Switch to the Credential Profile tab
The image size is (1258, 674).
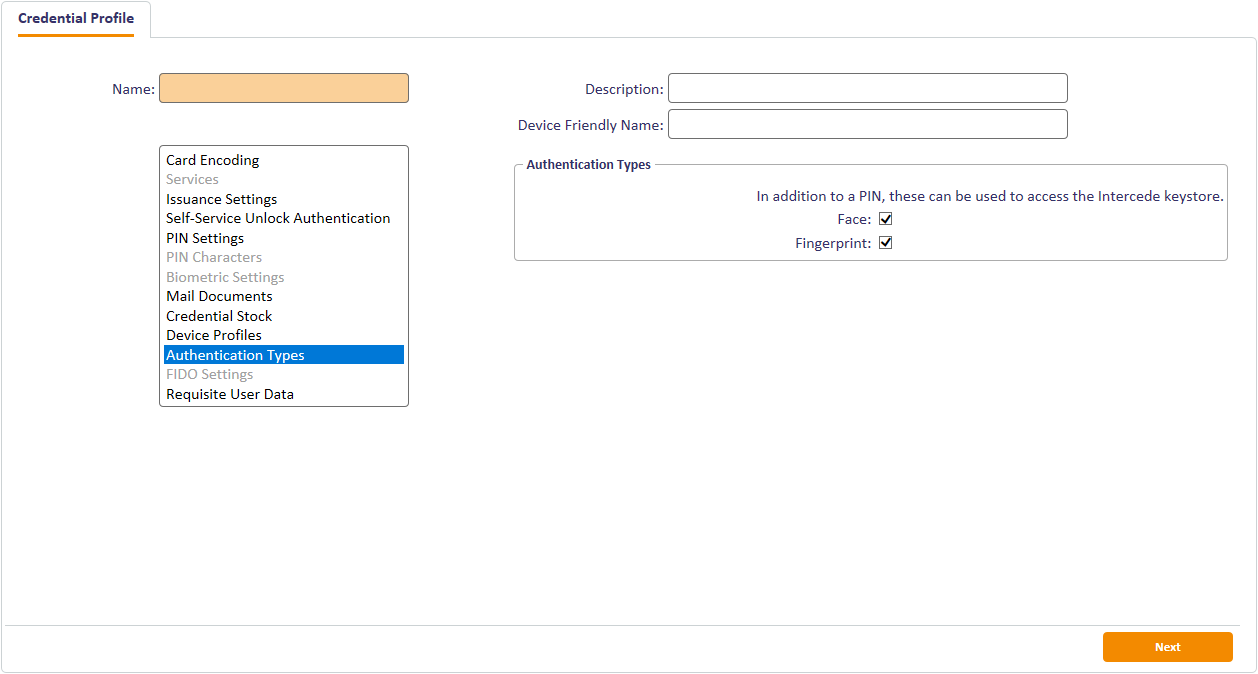pos(76,19)
